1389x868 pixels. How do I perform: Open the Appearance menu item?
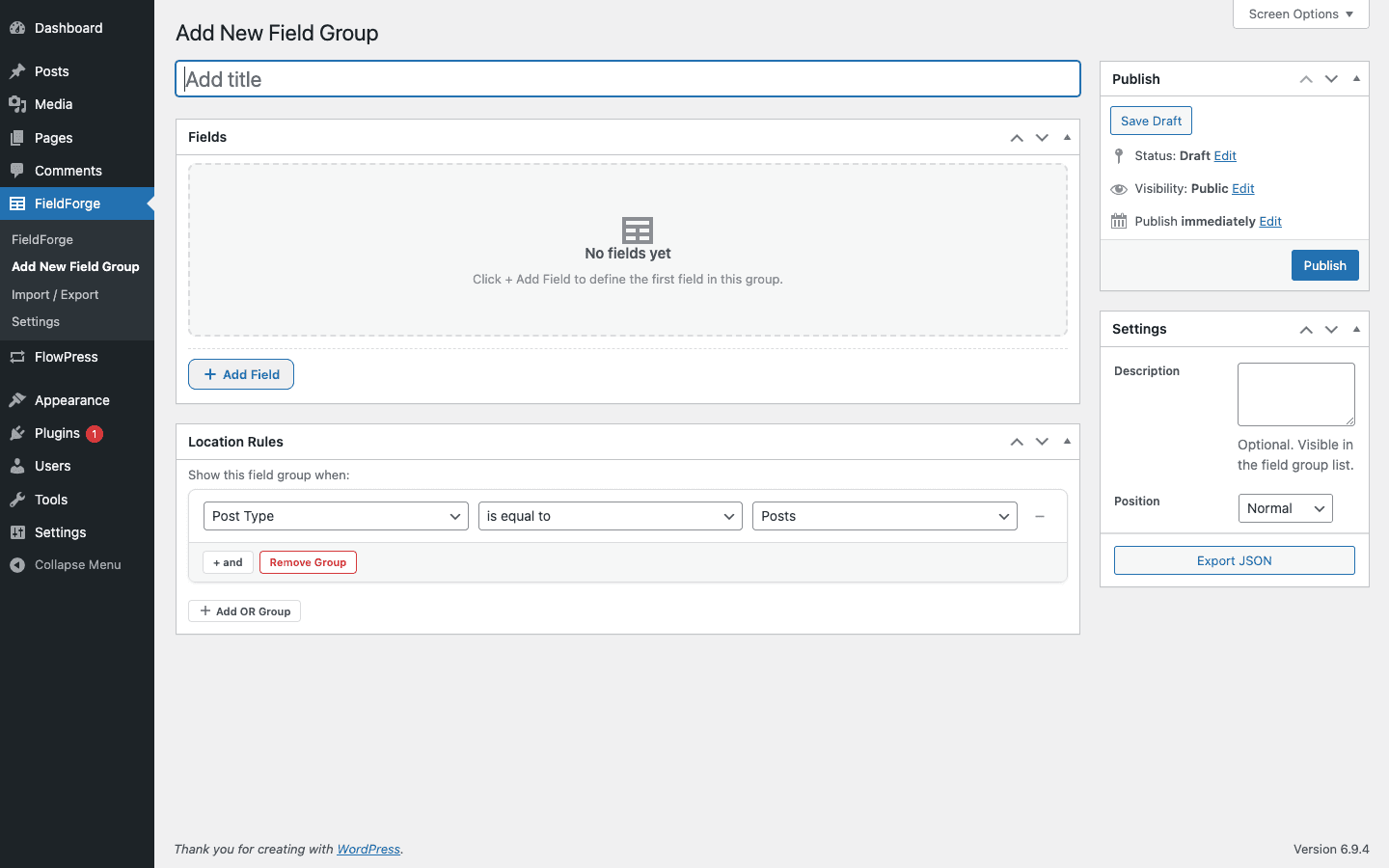pos(77,400)
